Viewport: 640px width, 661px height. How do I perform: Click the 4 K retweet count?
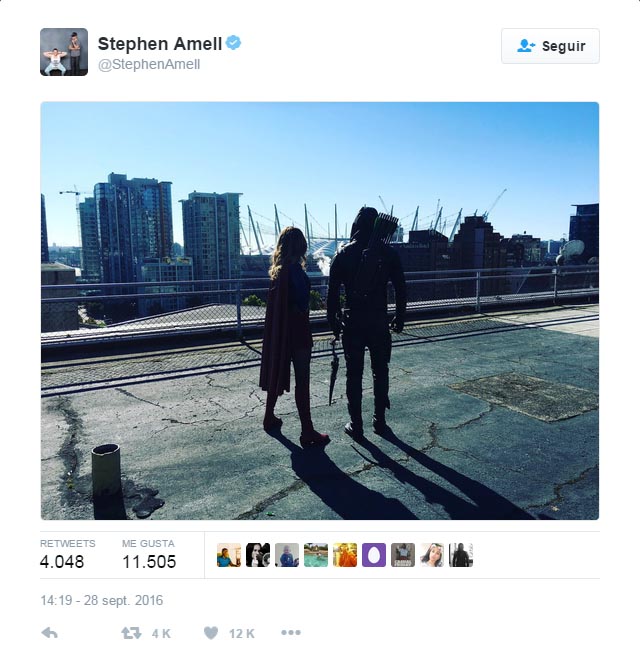161,634
